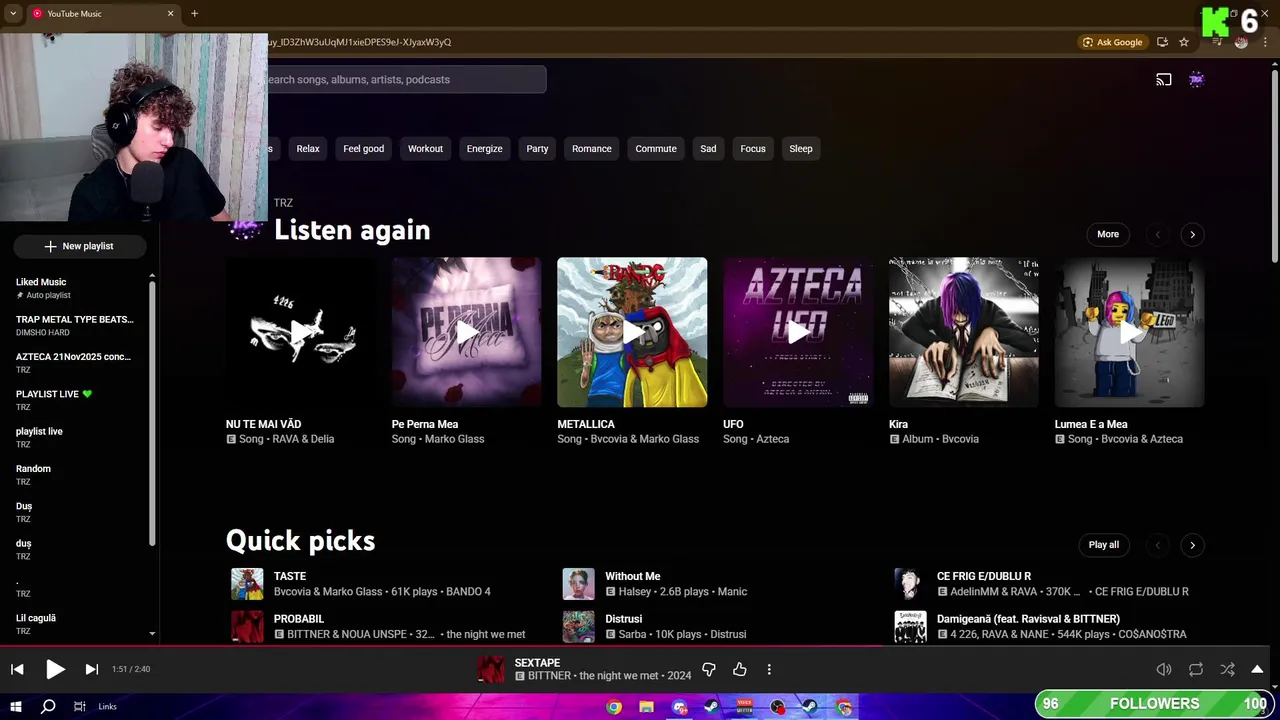Viewport: 1280px width, 720px height.
Task: Play TASTE in Quick picks
Action: pos(247,584)
